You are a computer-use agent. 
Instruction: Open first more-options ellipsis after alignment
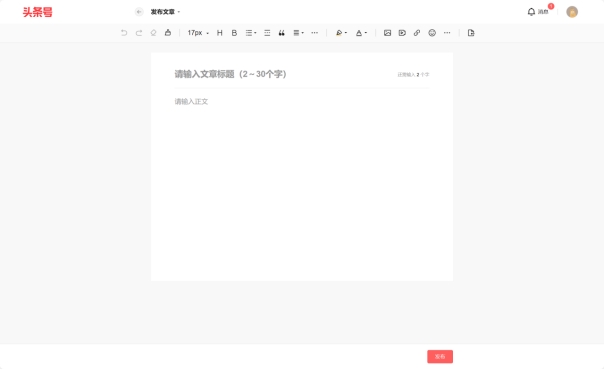[x=315, y=33]
